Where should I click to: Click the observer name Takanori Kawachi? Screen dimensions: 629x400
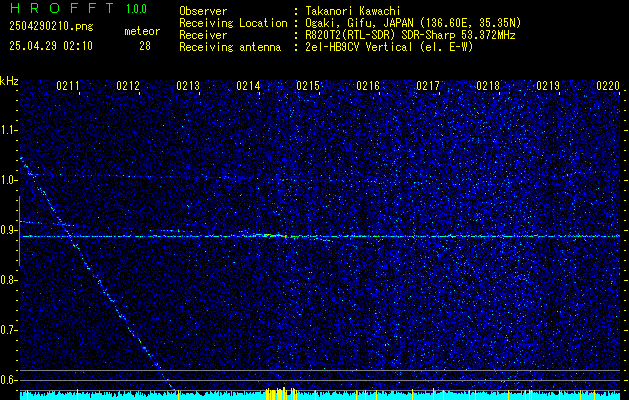pos(353,11)
